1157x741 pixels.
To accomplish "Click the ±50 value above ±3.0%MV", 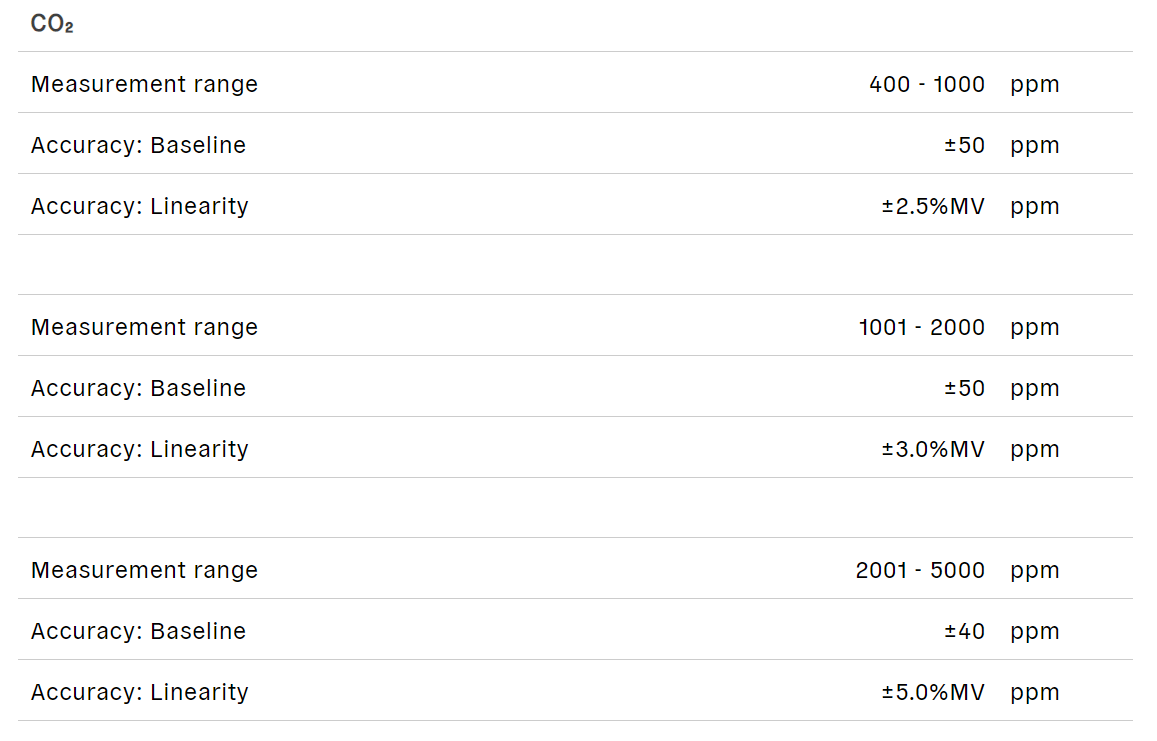I will 964,388.
